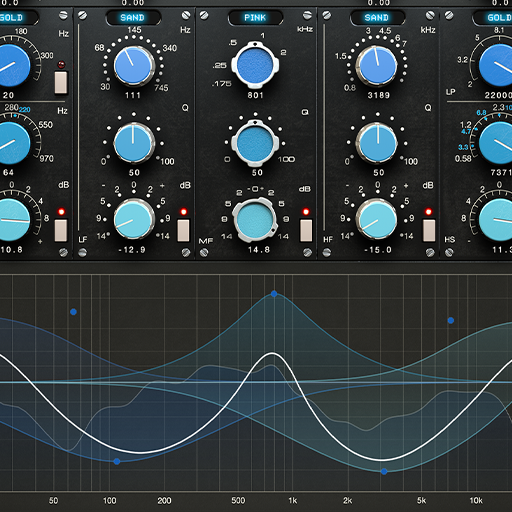Click the MF gain knob reading 14.8
512x512 pixels.
pos(255,220)
